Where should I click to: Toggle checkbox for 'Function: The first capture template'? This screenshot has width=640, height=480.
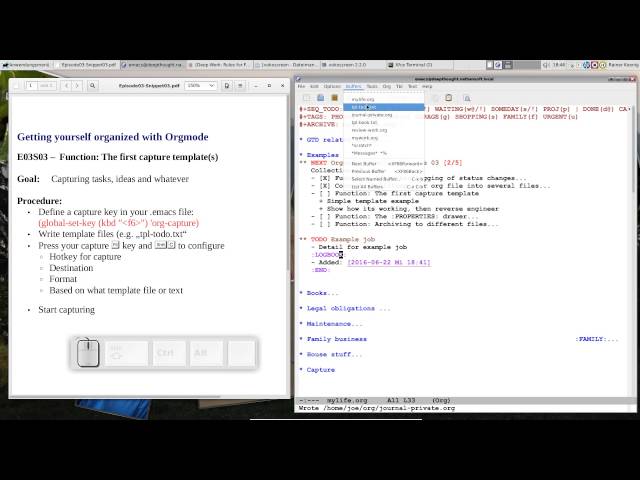pyautogui.click(x=325, y=193)
